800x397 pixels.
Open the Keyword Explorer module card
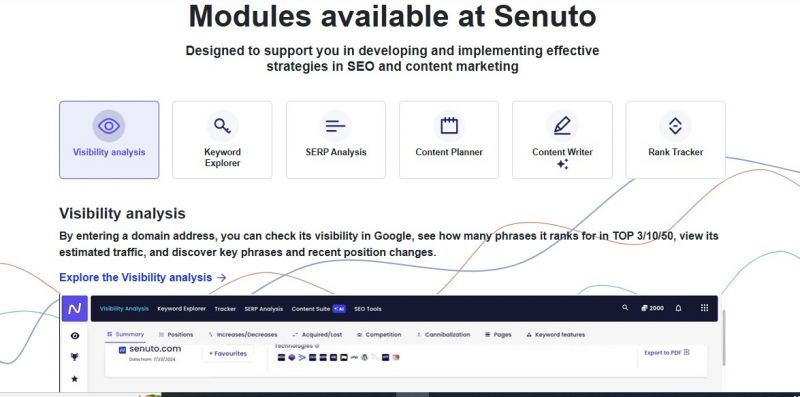point(222,140)
